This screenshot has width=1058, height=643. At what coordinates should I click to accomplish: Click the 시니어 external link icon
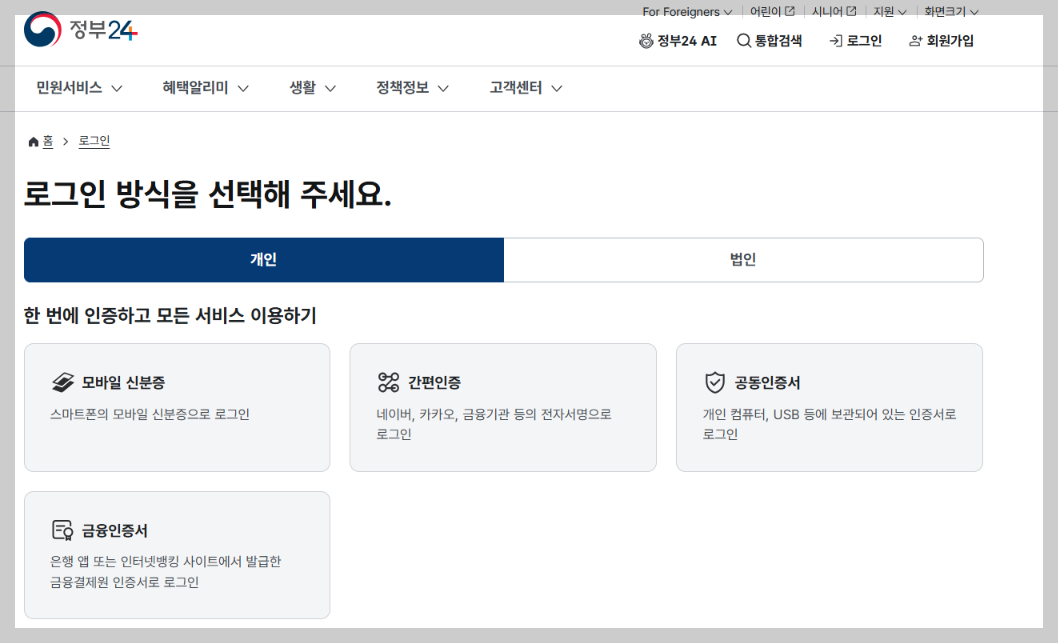tap(851, 11)
